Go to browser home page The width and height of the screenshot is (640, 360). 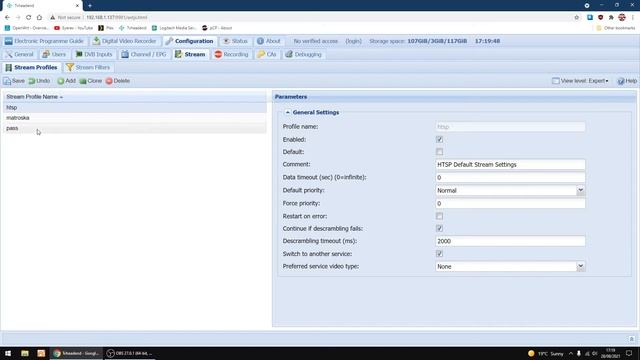39,18
